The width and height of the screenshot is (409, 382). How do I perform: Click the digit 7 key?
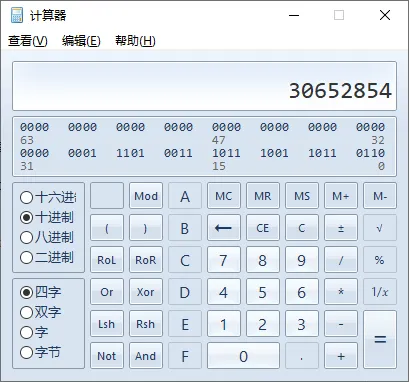pyautogui.click(x=224, y=260)
